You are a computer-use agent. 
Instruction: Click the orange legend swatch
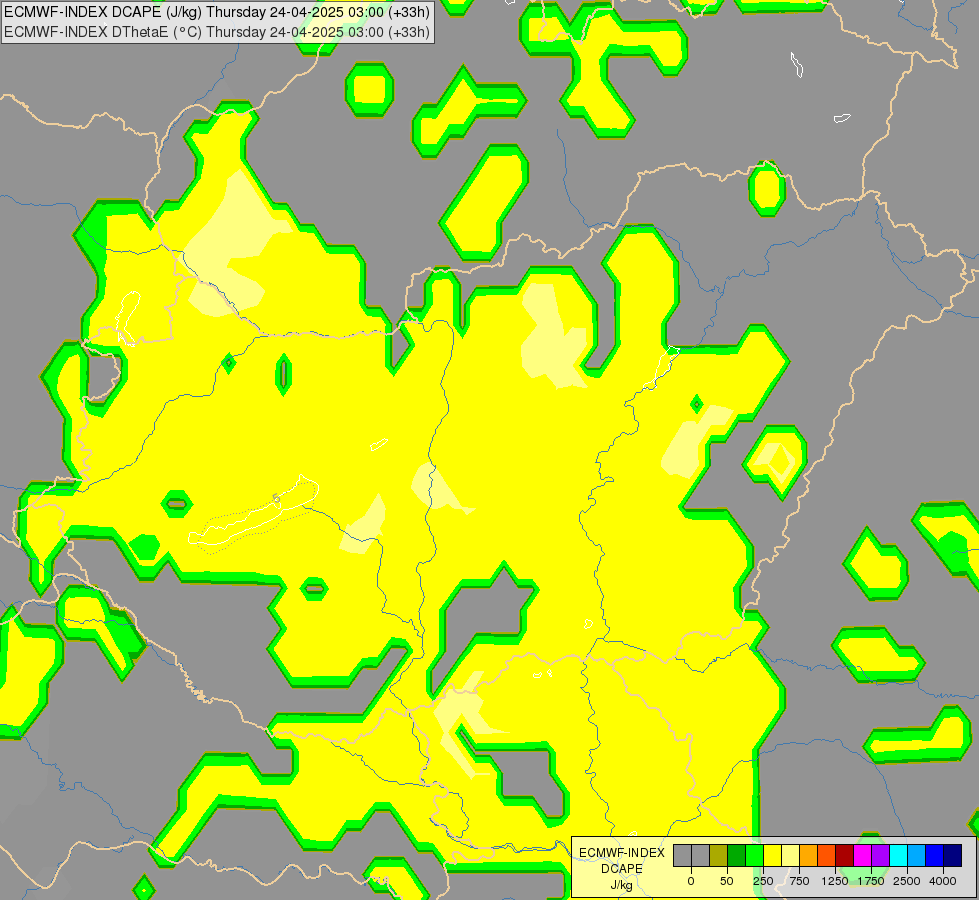pos(809,856)
